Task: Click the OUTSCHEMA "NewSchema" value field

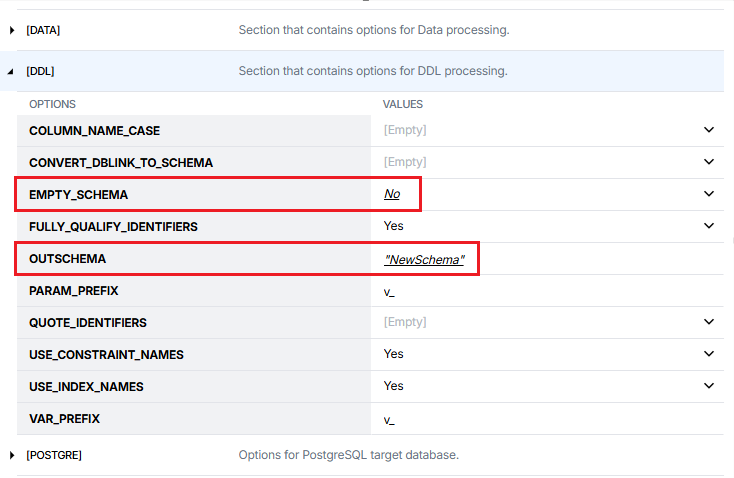Action: [424, 259]
